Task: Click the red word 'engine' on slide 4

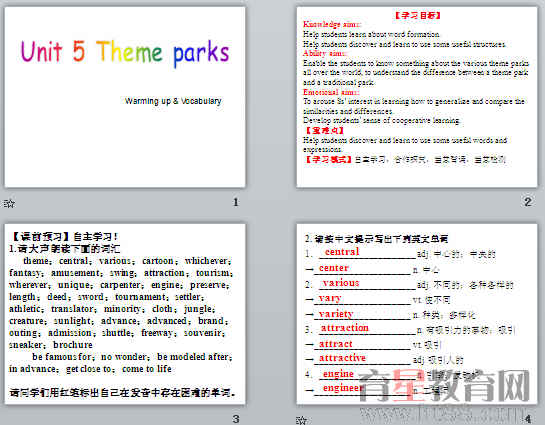Action: click(338, 374)
